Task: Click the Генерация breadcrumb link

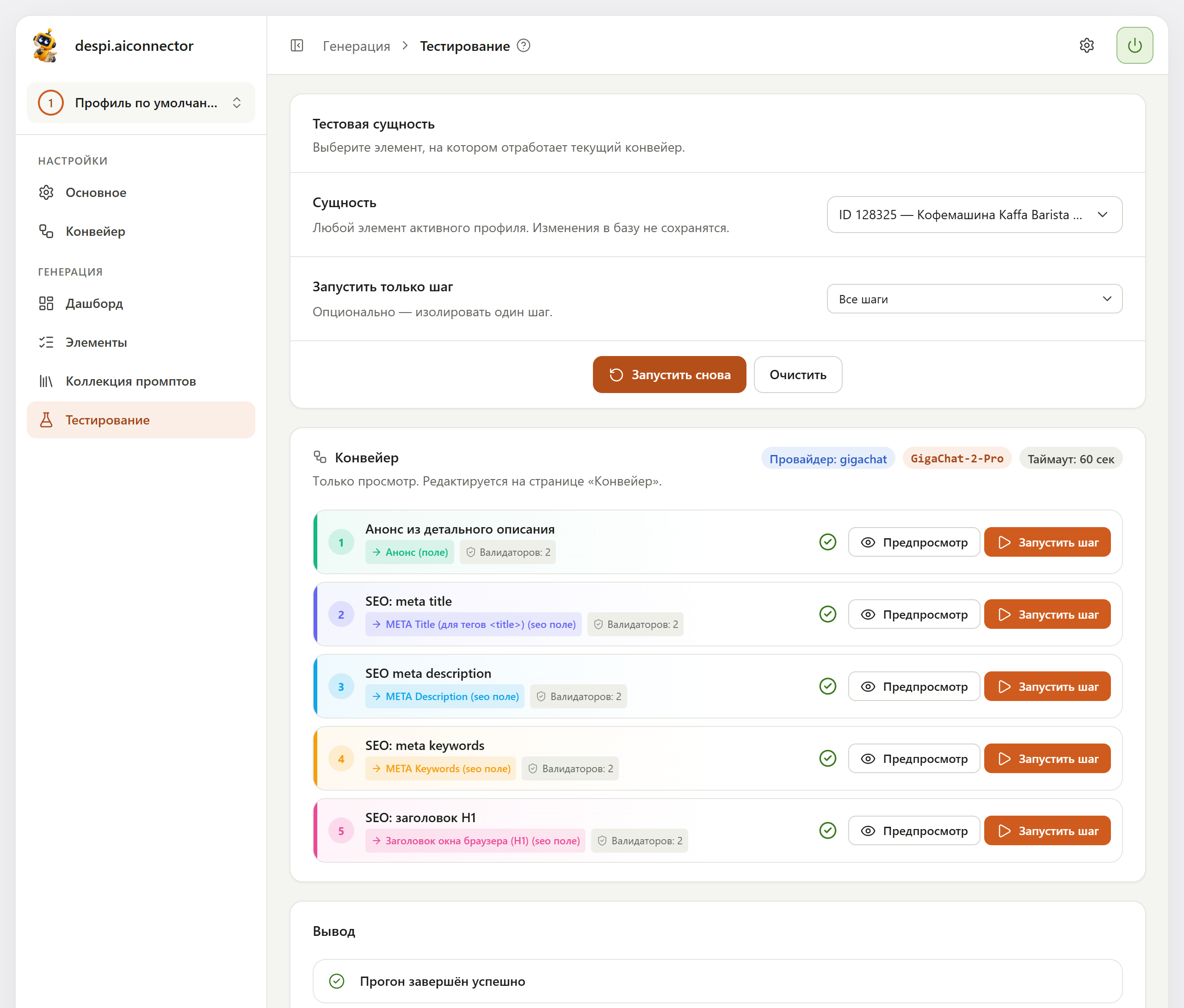Action: tap(357, 46)
